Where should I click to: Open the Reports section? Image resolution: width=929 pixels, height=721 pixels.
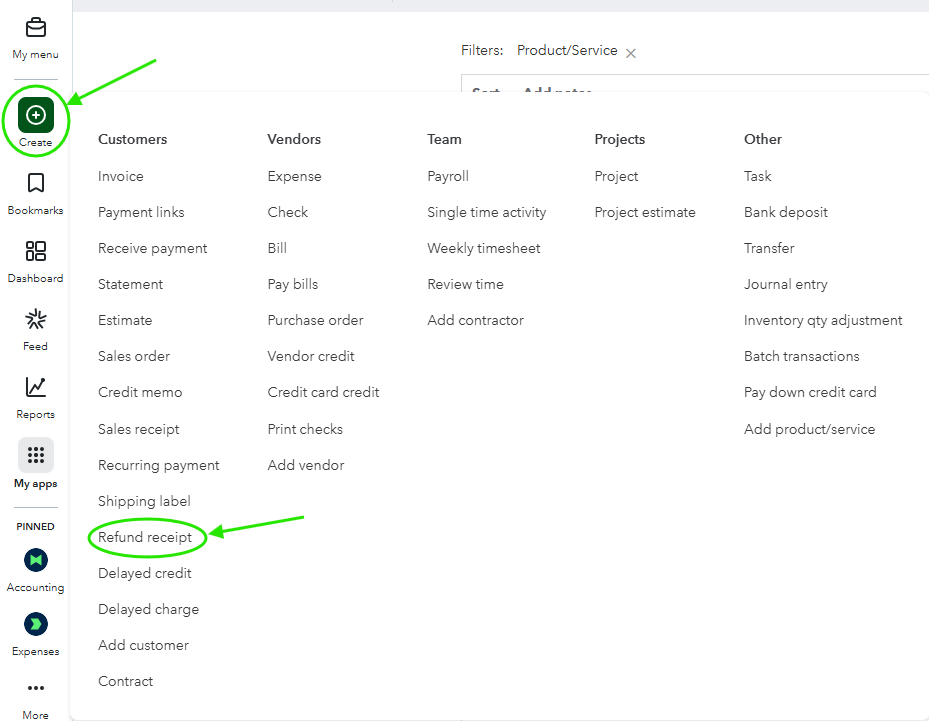[x=35, y=396]
